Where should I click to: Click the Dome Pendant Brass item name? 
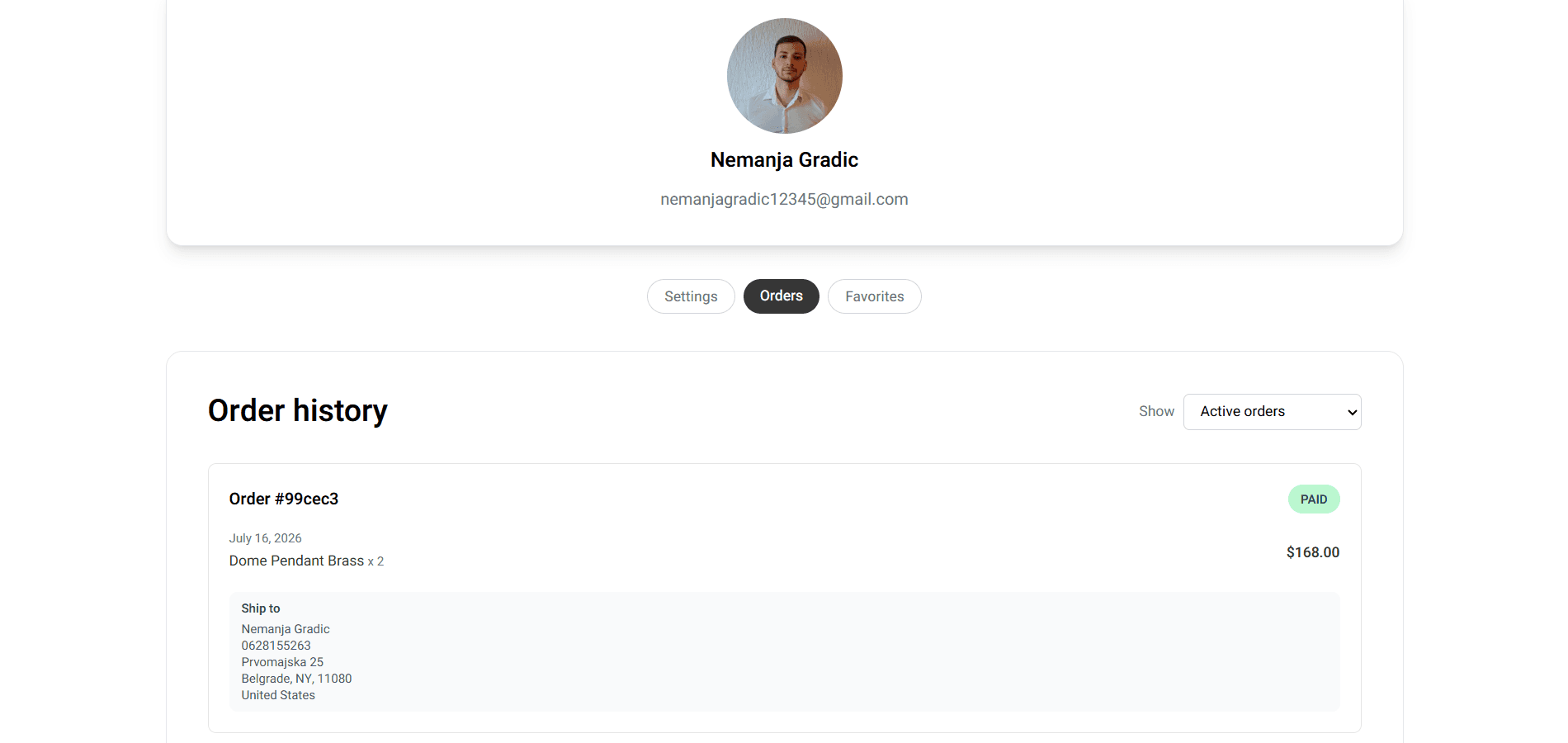[x=296, y=561]
